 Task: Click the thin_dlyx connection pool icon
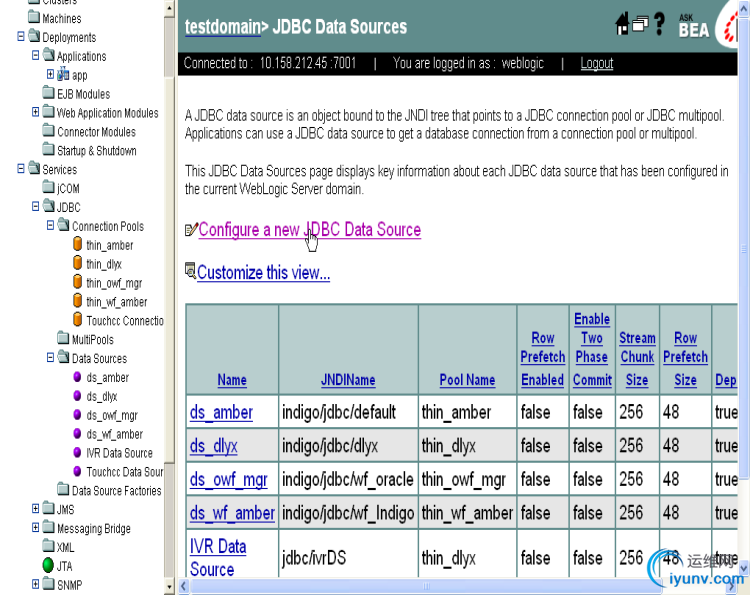click(x=77, y=263)
